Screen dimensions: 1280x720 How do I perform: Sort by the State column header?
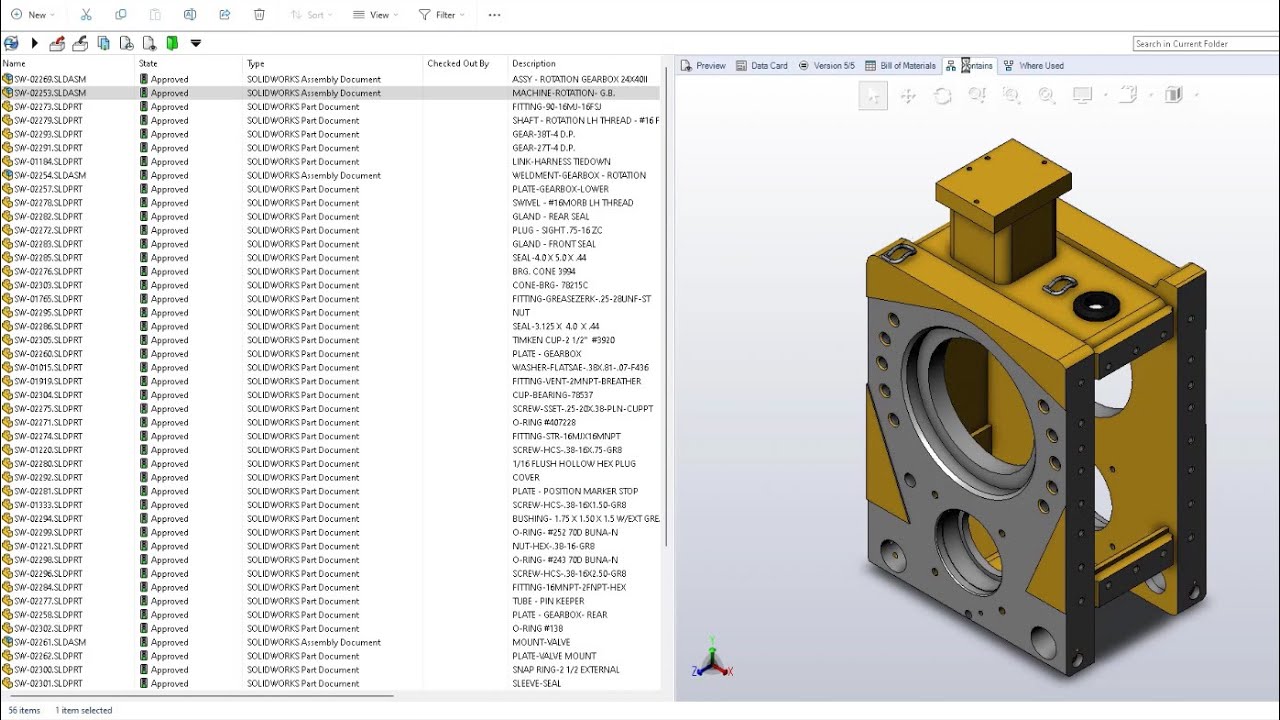pyautogui.click(x=190, y=63)
